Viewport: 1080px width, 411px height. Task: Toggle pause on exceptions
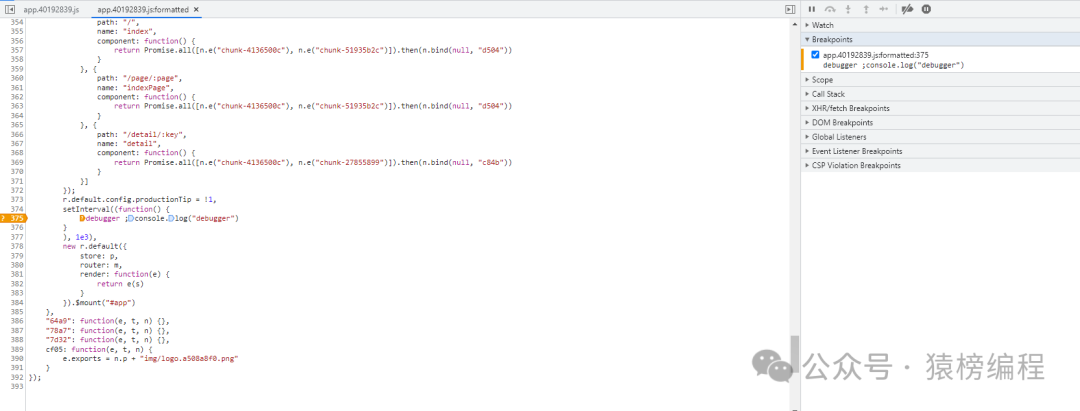click(926, 9)
